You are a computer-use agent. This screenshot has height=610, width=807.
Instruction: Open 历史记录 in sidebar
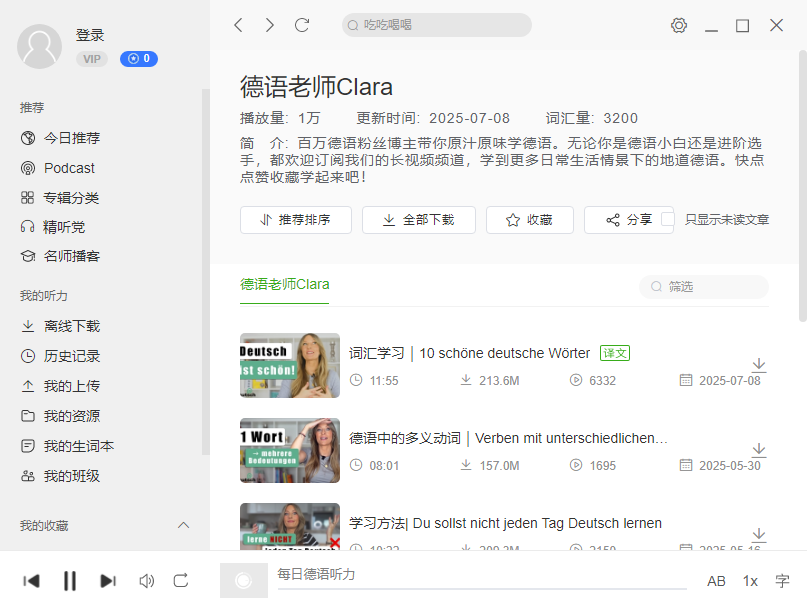point(60,356)
